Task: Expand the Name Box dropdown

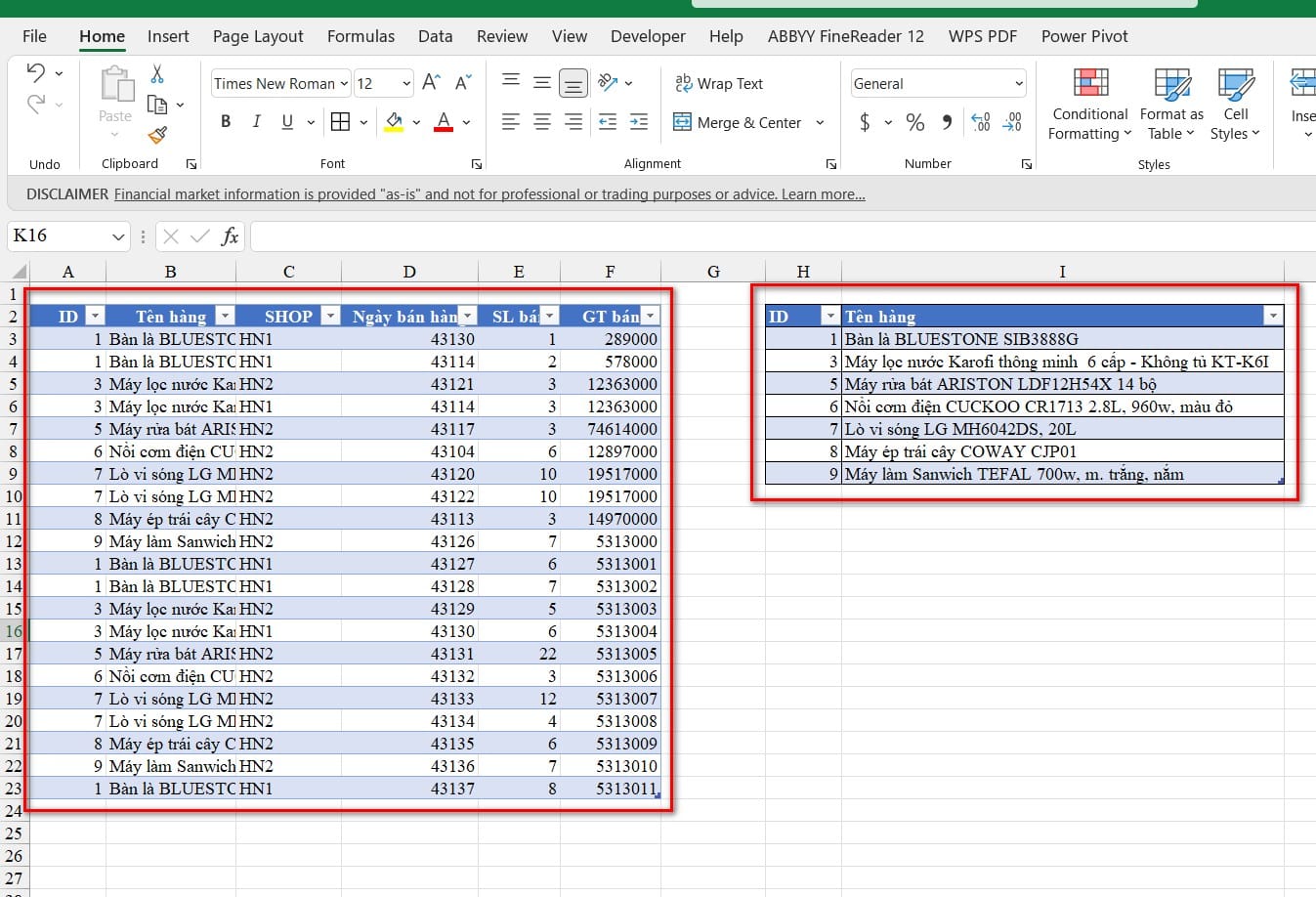Action: [118, 236]
